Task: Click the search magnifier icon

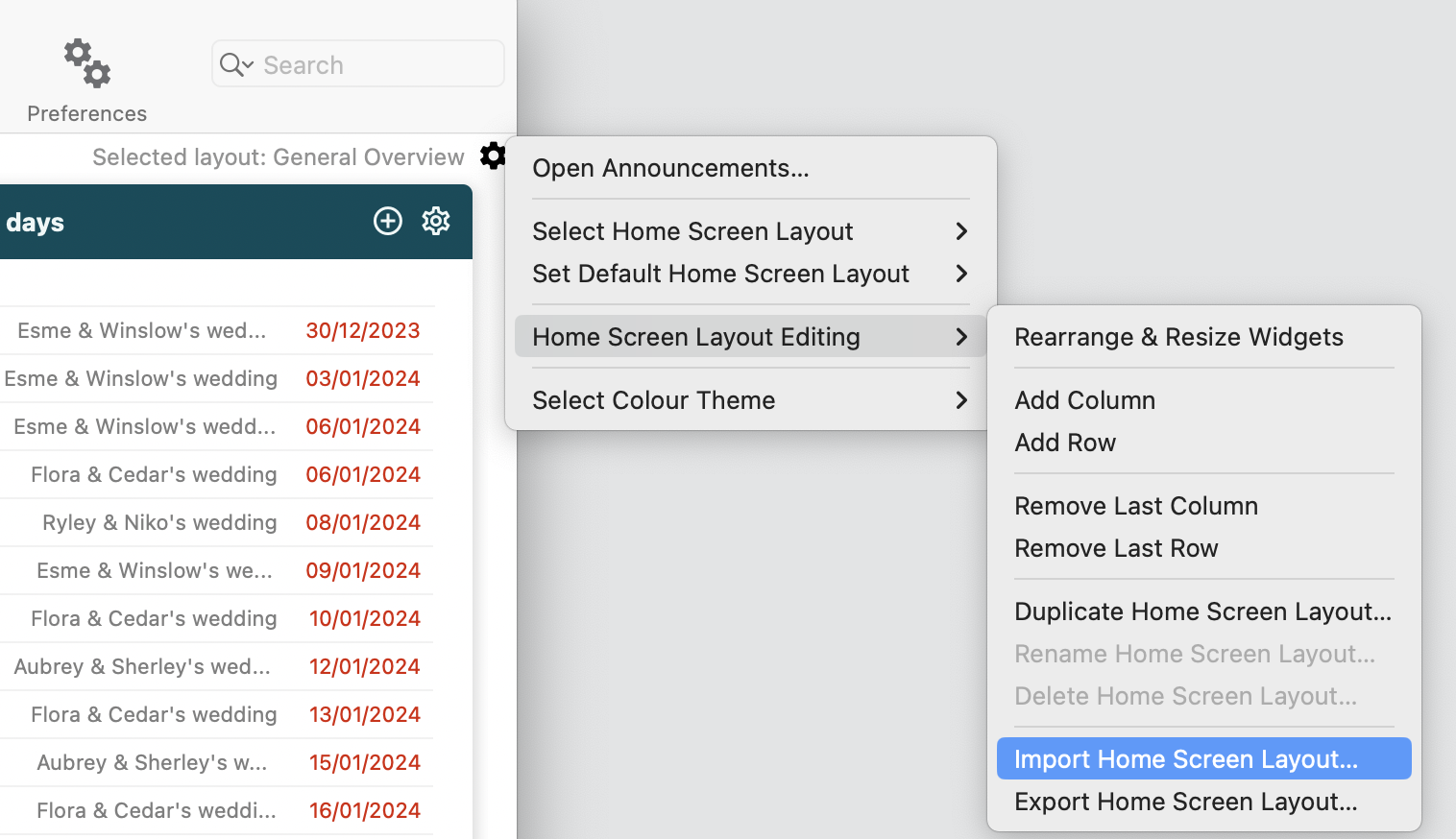Action: click(x=233, y=64)
